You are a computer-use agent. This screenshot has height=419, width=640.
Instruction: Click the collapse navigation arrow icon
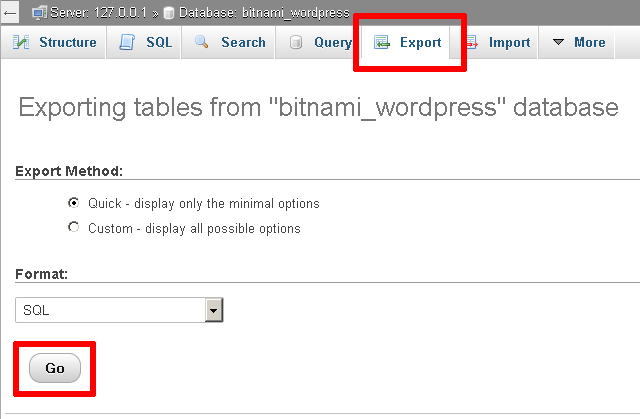(x=10, y=12)
